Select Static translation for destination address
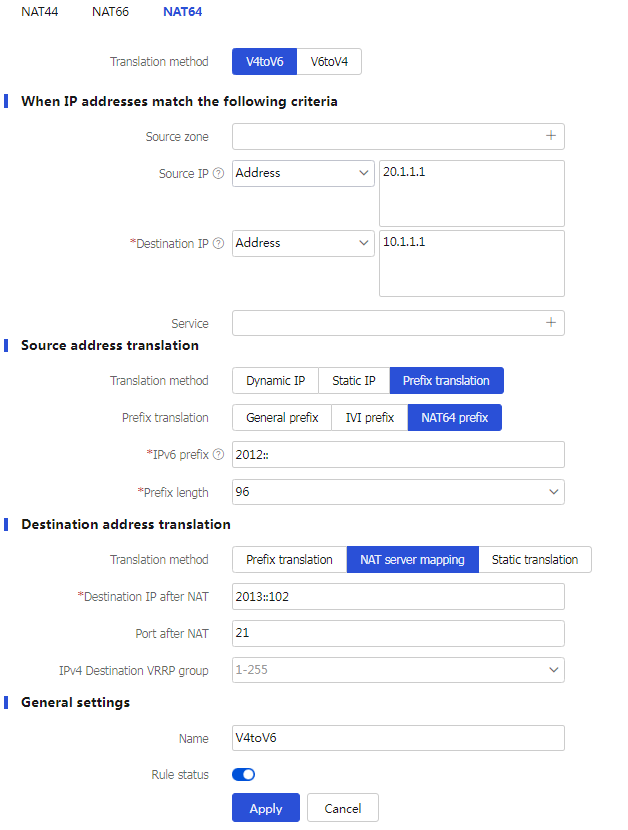 pyautogui.click(x=535, y=559)
